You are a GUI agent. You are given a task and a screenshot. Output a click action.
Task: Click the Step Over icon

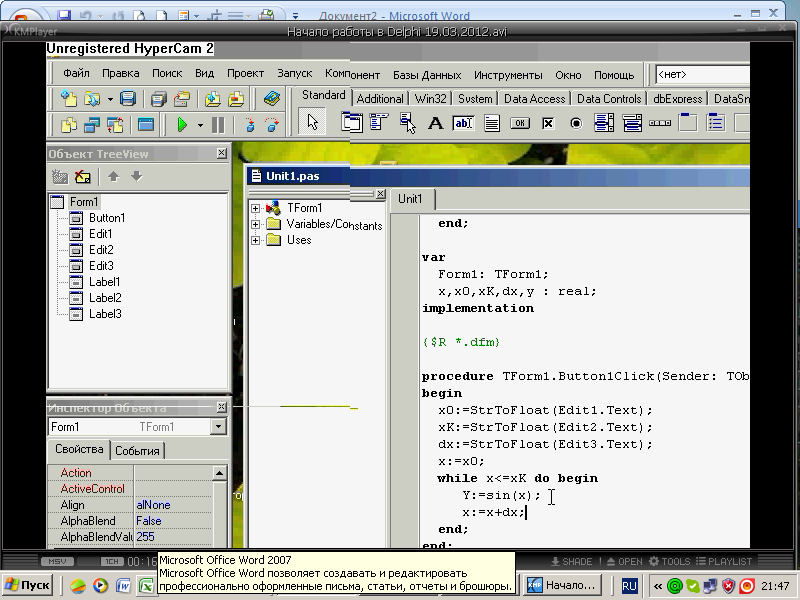(272, 124)
